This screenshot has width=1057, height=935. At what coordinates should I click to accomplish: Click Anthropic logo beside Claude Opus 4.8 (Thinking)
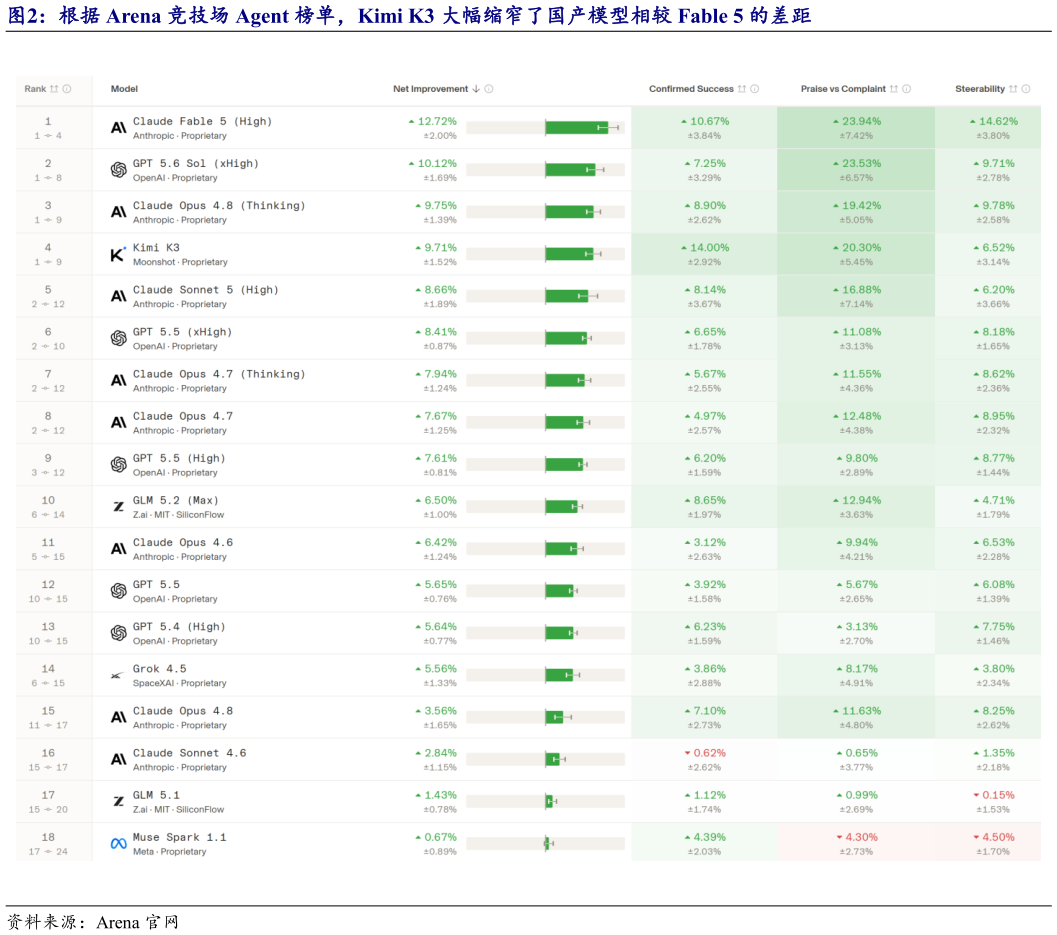click(119, 212)
